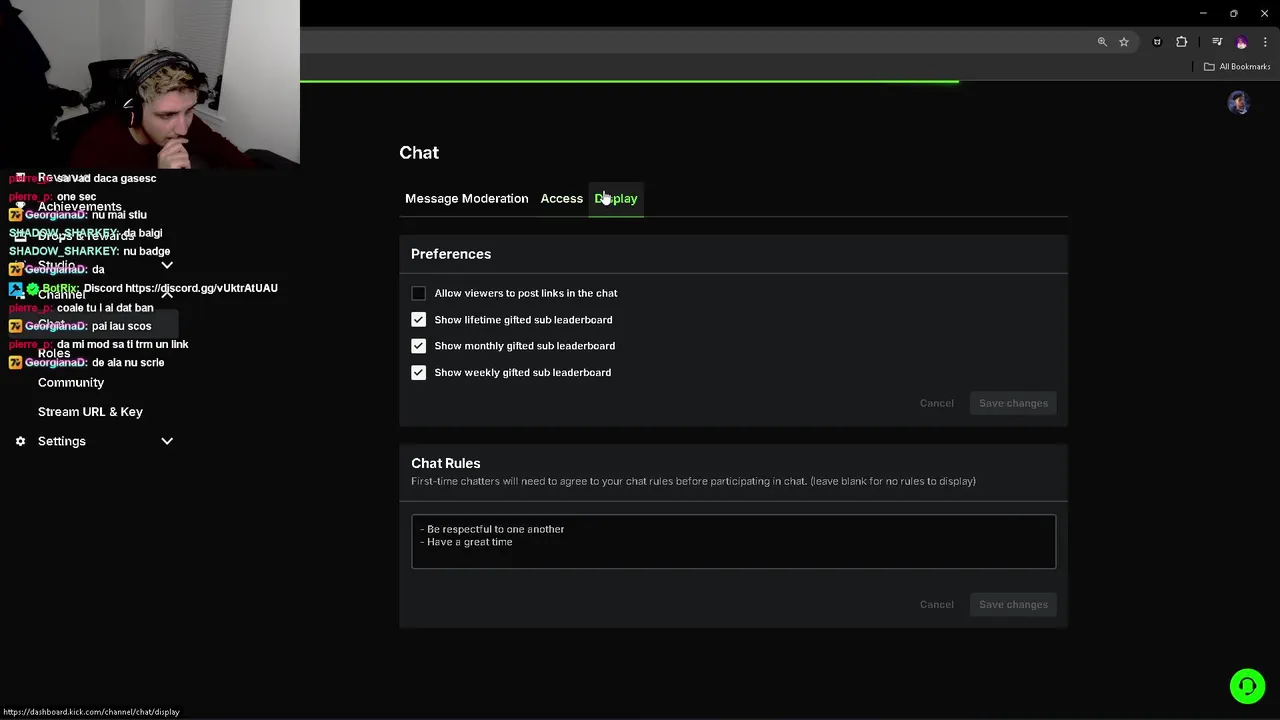Expand the Settings sidebar section
Image resolution: width=1280 pixels, height=720 pixels.
click(167, 441)
